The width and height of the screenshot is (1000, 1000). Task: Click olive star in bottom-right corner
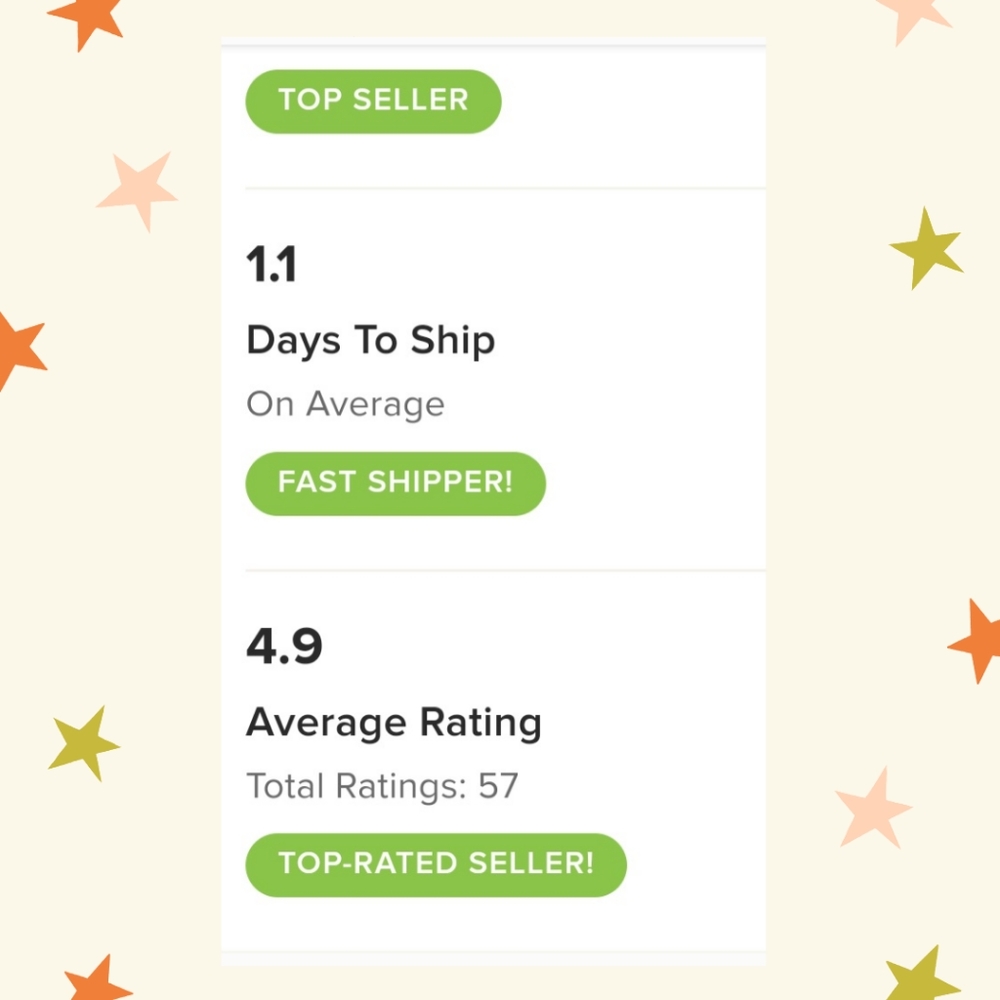pyautogui.click(x=922, y=976)
